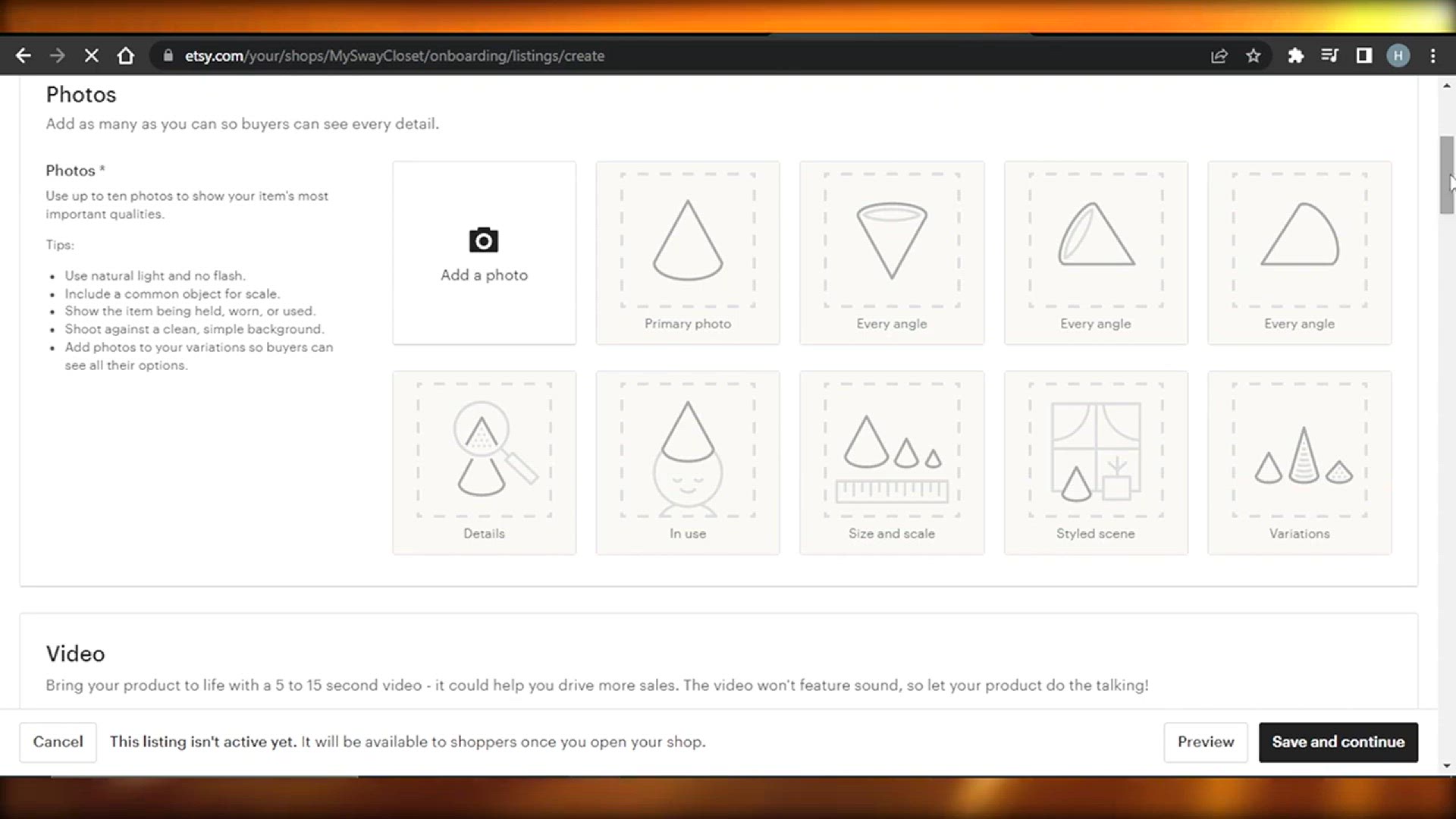Click the Cancel button
This screenshot has height=819, width=1456.
pyautogui.click(x=58, y=742)
